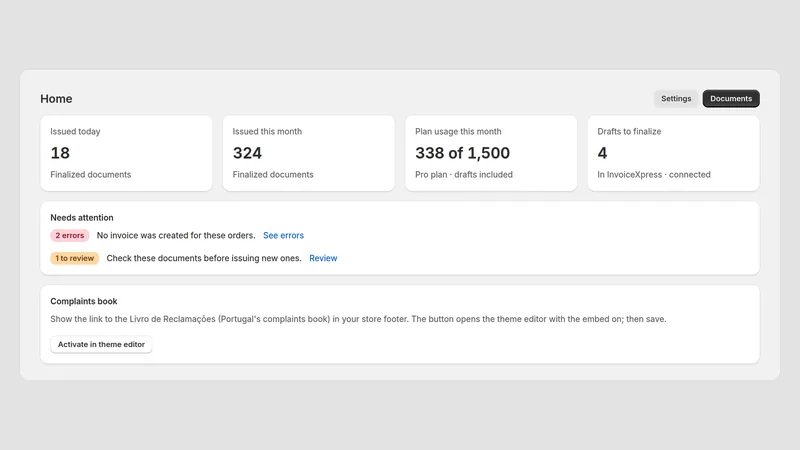Click the 338 of 1,500 usage value

pyautogui.click(x=462, y=153)
